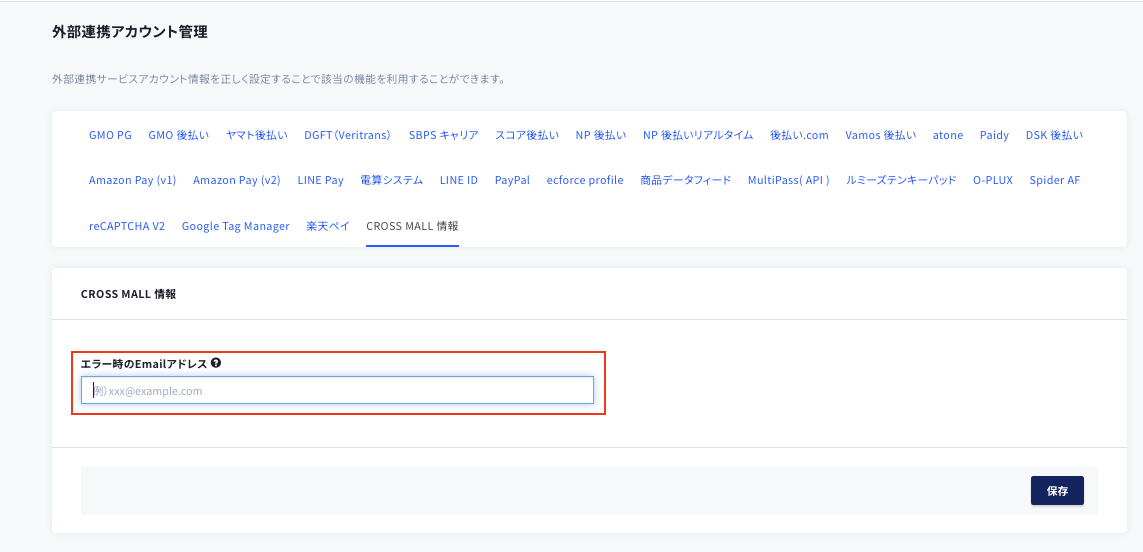Image resolution: width=1143 pixels, height=552 pixels.
Task: Click the エラー時のEmailアドレス field label
Action: pos(144,363)
